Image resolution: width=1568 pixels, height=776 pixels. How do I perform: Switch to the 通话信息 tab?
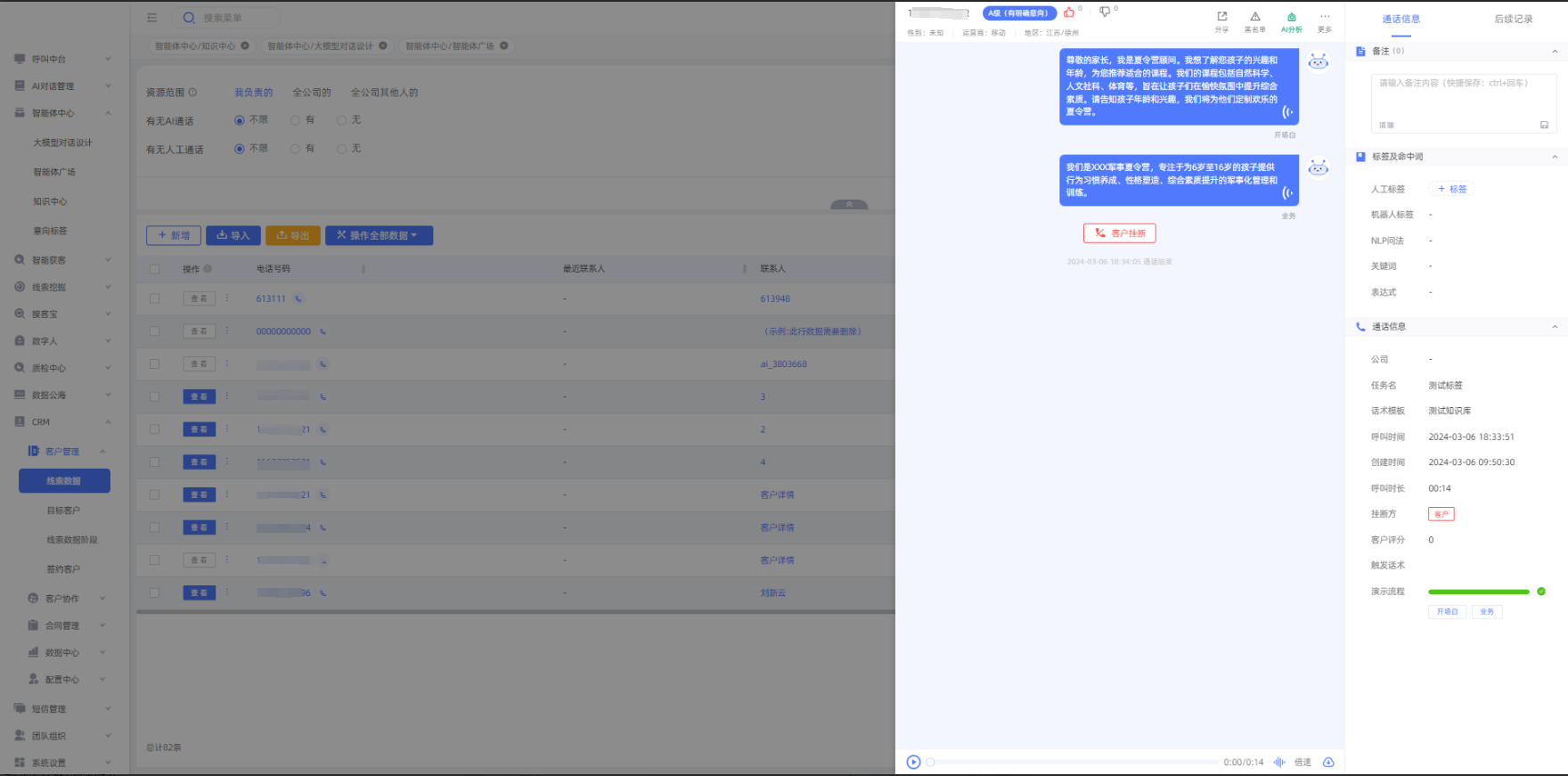1401,19
